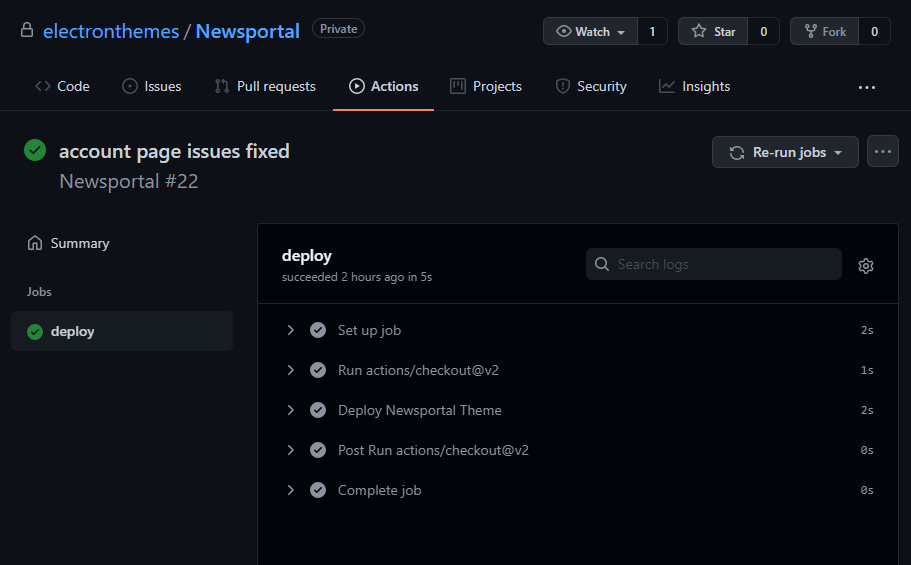
Task: Expand the Post Run actions/checkout@v2 step
Action: [290, 450]
